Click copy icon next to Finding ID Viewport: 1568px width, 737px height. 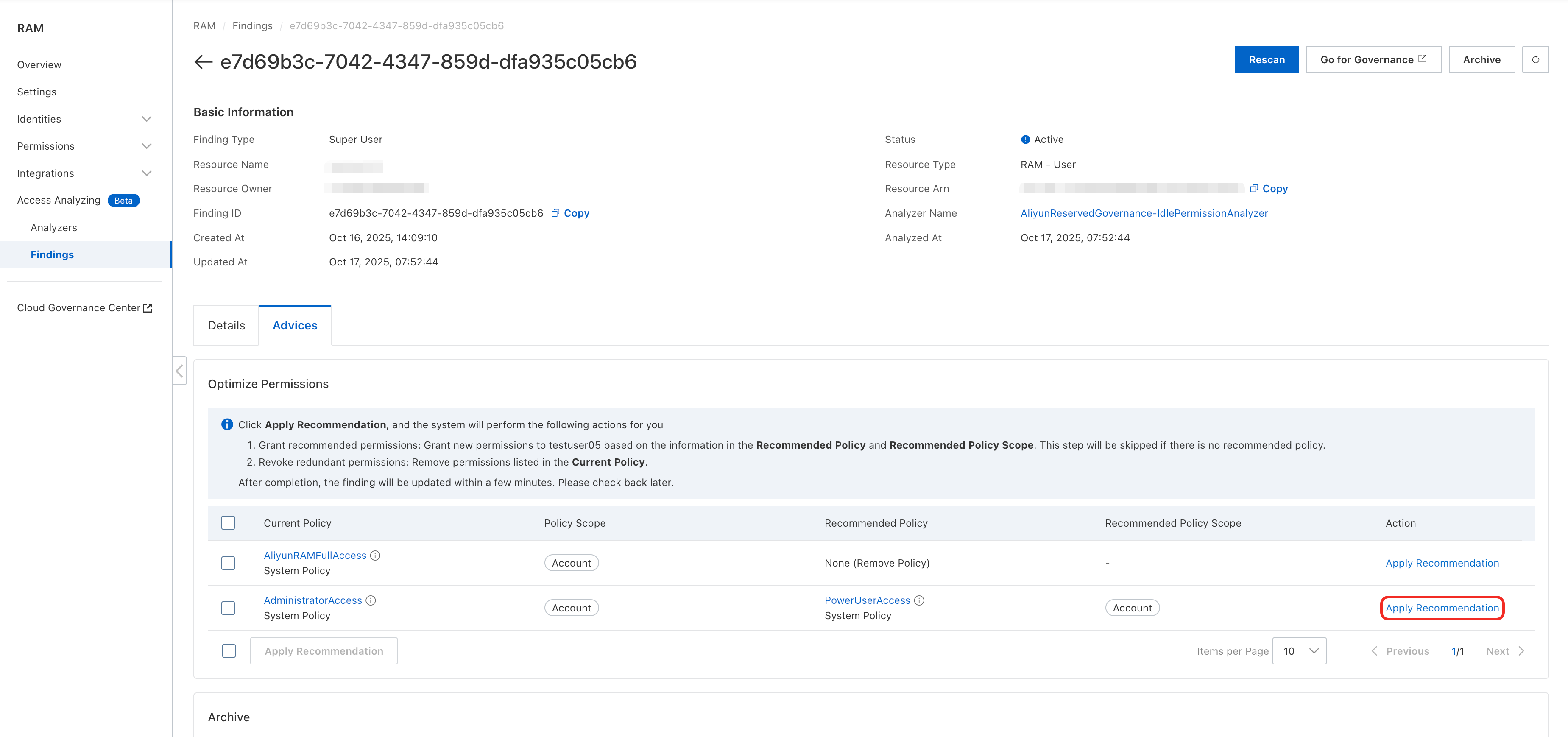(x=555, y=213)
